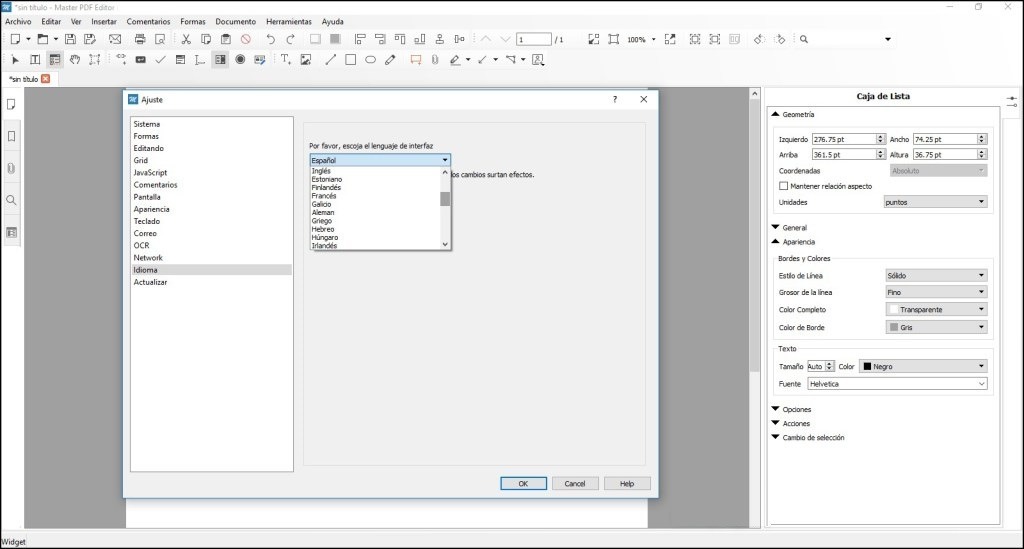Select Sistema in the settings list
This screenshot has height=549, width=1024.
click(x=211, y=124)
